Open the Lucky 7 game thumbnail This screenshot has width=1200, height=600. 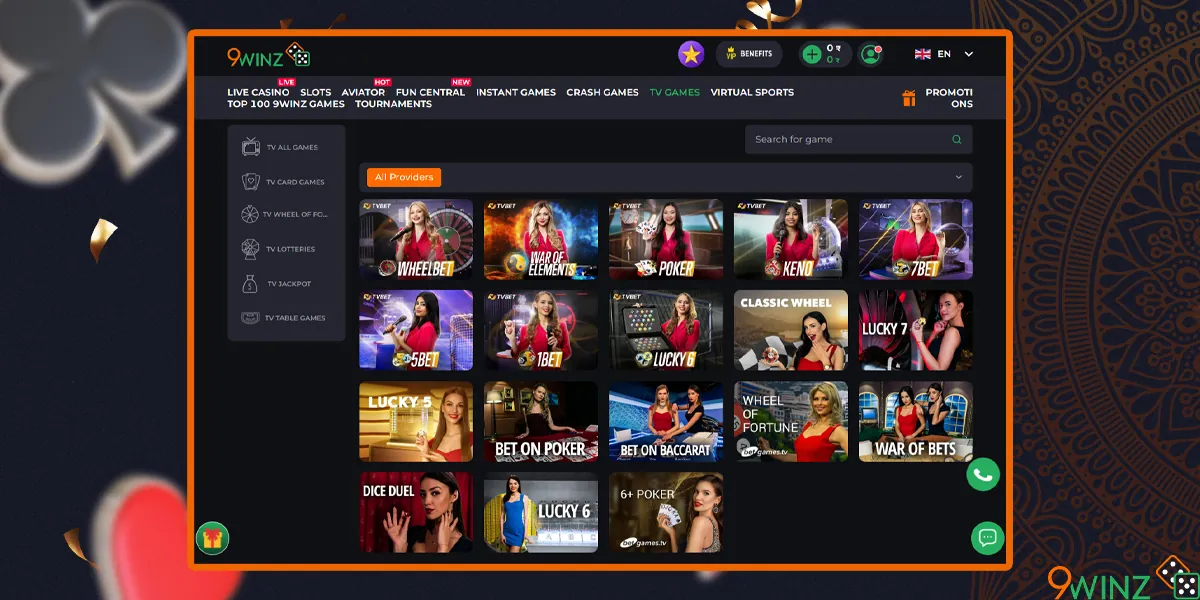point(916,330)
